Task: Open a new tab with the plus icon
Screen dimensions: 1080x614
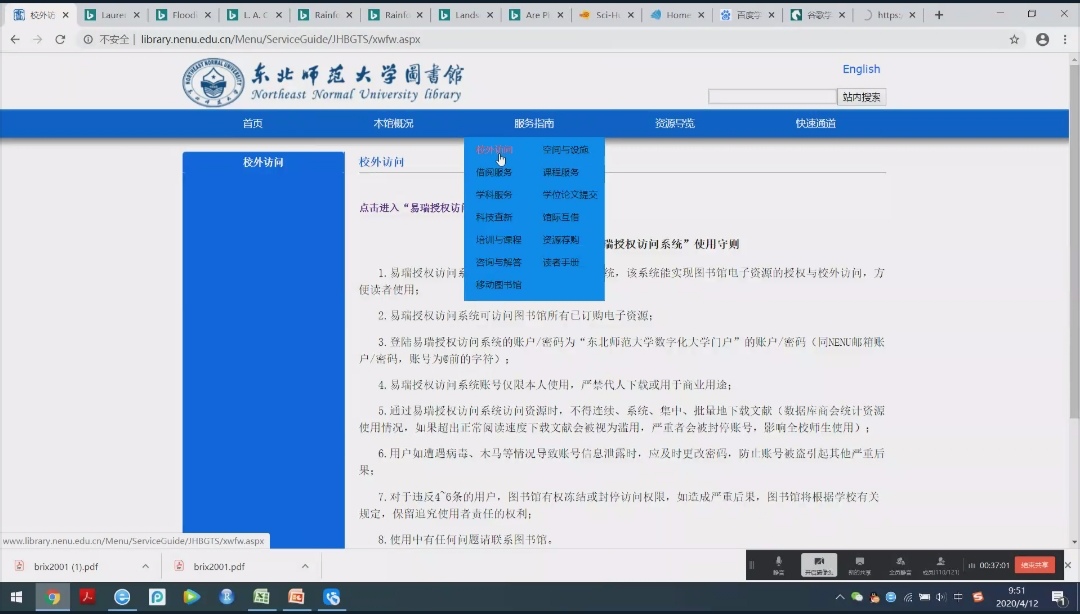Action: [938, 15]
